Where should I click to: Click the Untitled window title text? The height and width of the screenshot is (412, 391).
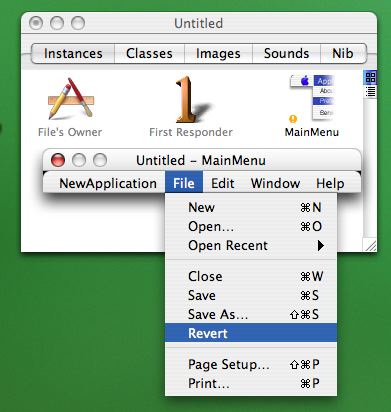click(x=198, y=23)
